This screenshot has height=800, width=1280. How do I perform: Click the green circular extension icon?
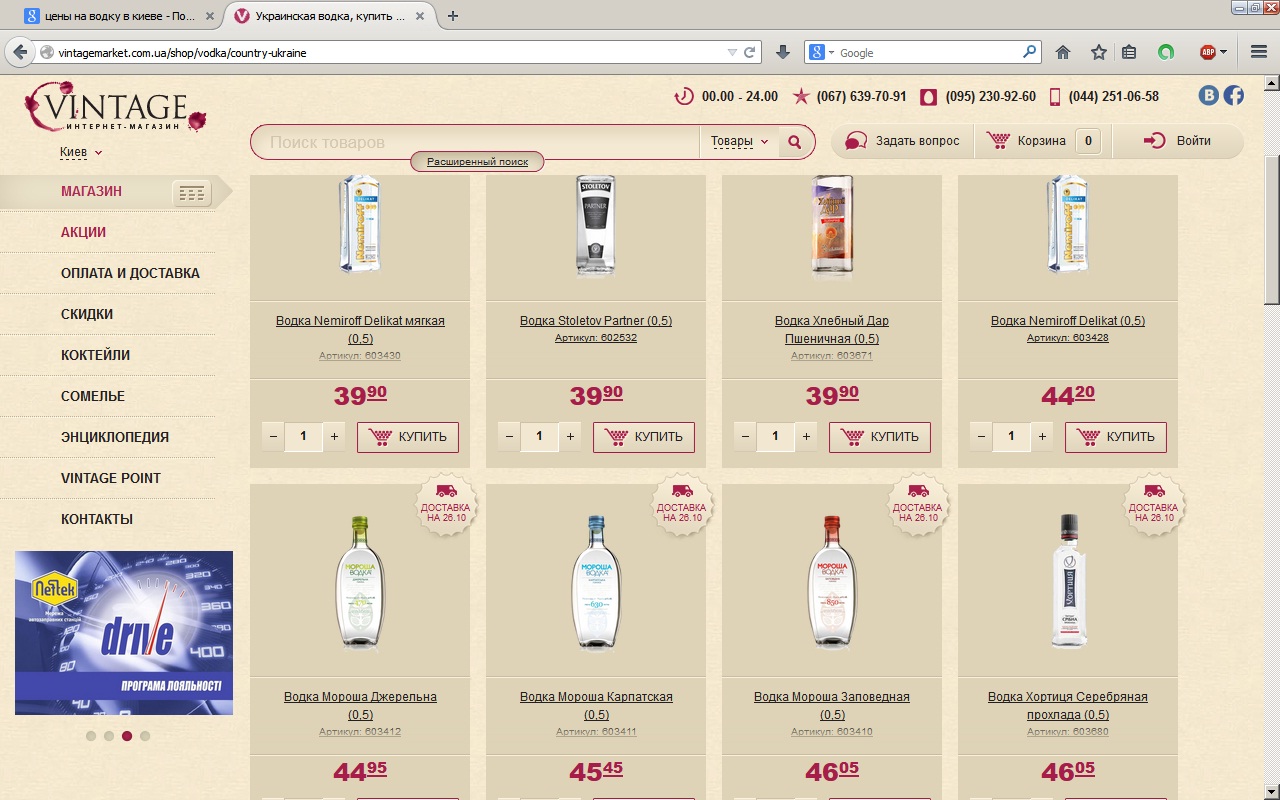[1166, 52]
